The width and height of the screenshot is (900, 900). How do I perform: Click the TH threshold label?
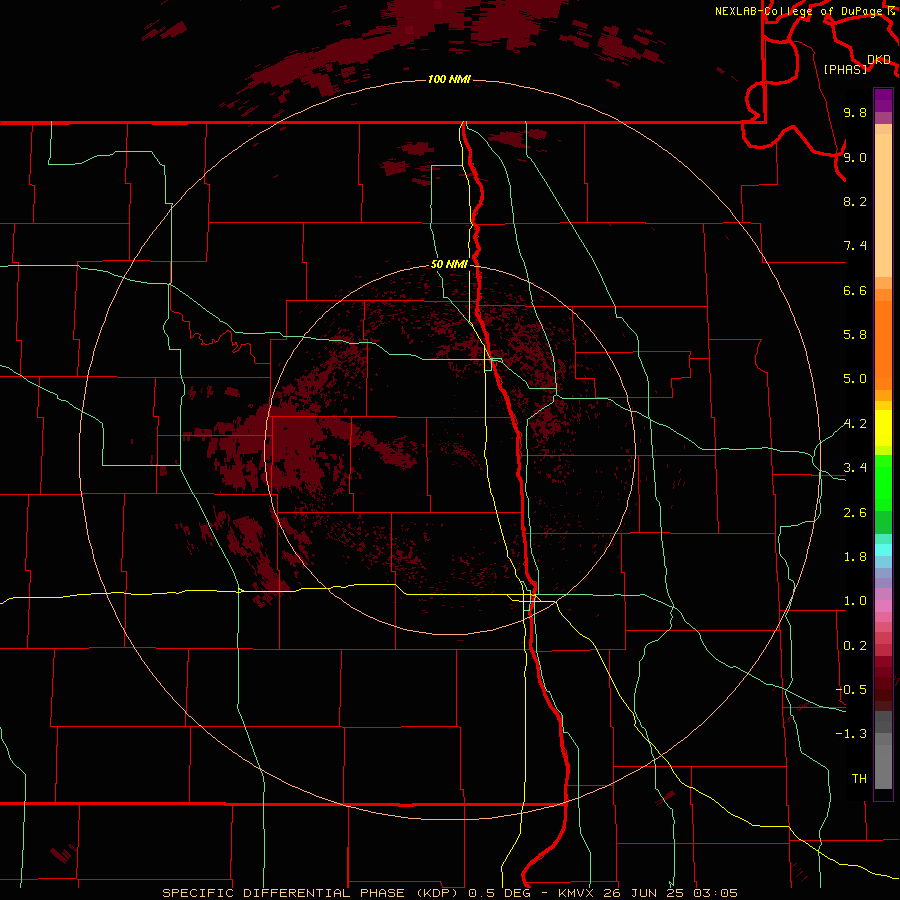(x=859, y=779)
